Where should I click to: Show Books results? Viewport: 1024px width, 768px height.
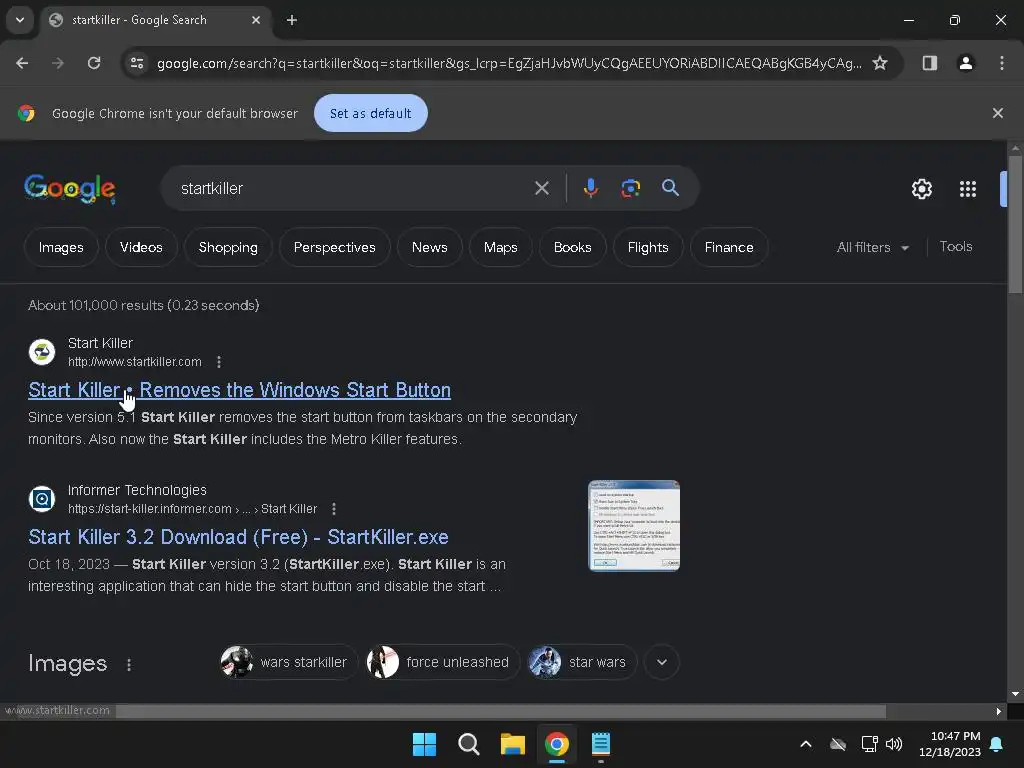tap(572, 247)
